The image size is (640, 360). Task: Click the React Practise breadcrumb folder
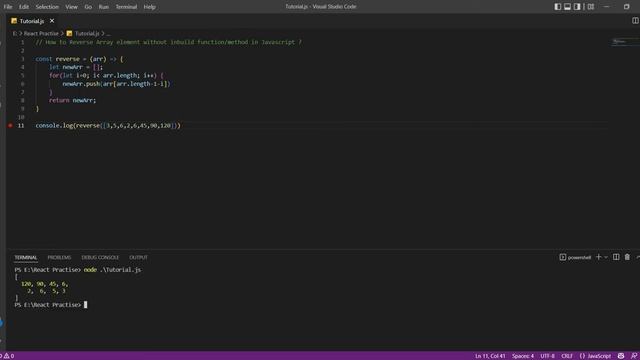click(x=41, y=33)
